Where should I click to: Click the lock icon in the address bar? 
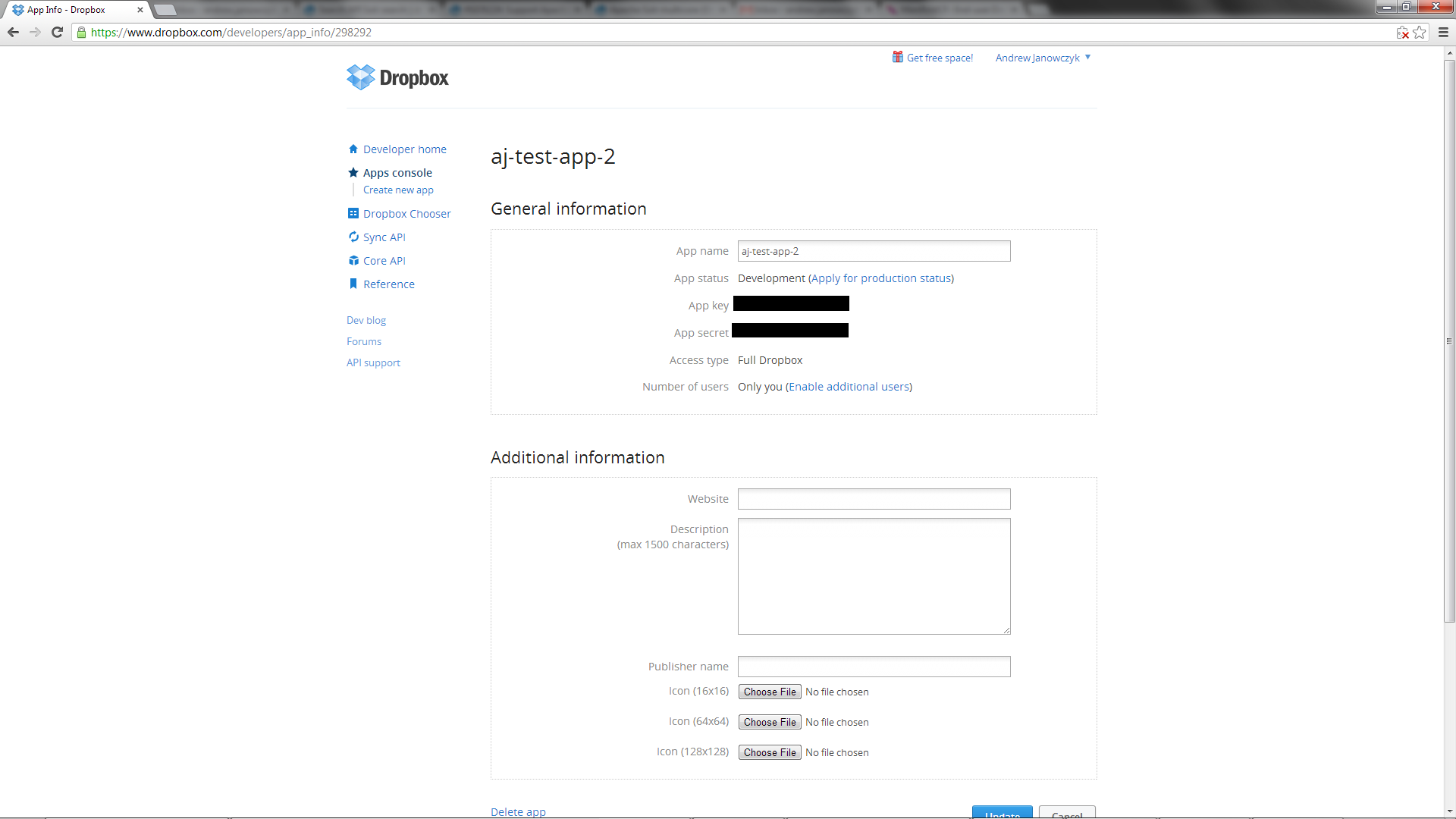click(x=81, y=33)
